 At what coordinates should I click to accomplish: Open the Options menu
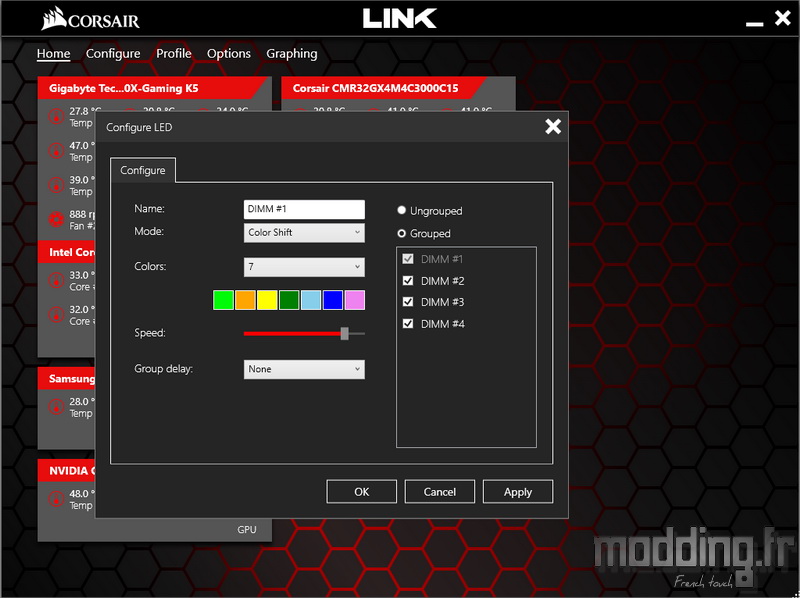click(x=229, y=54)
